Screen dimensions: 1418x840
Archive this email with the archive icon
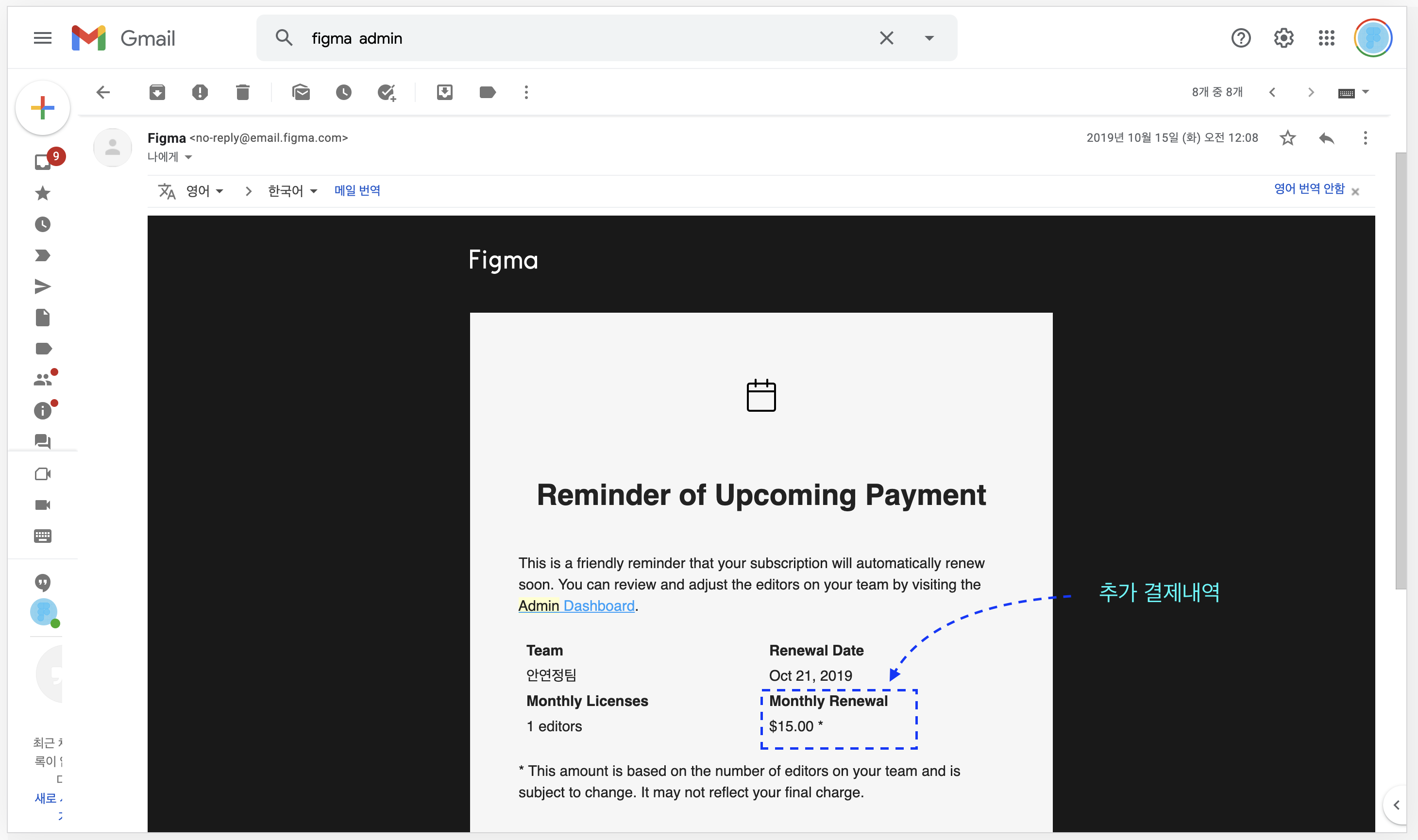tap(157, 92)
